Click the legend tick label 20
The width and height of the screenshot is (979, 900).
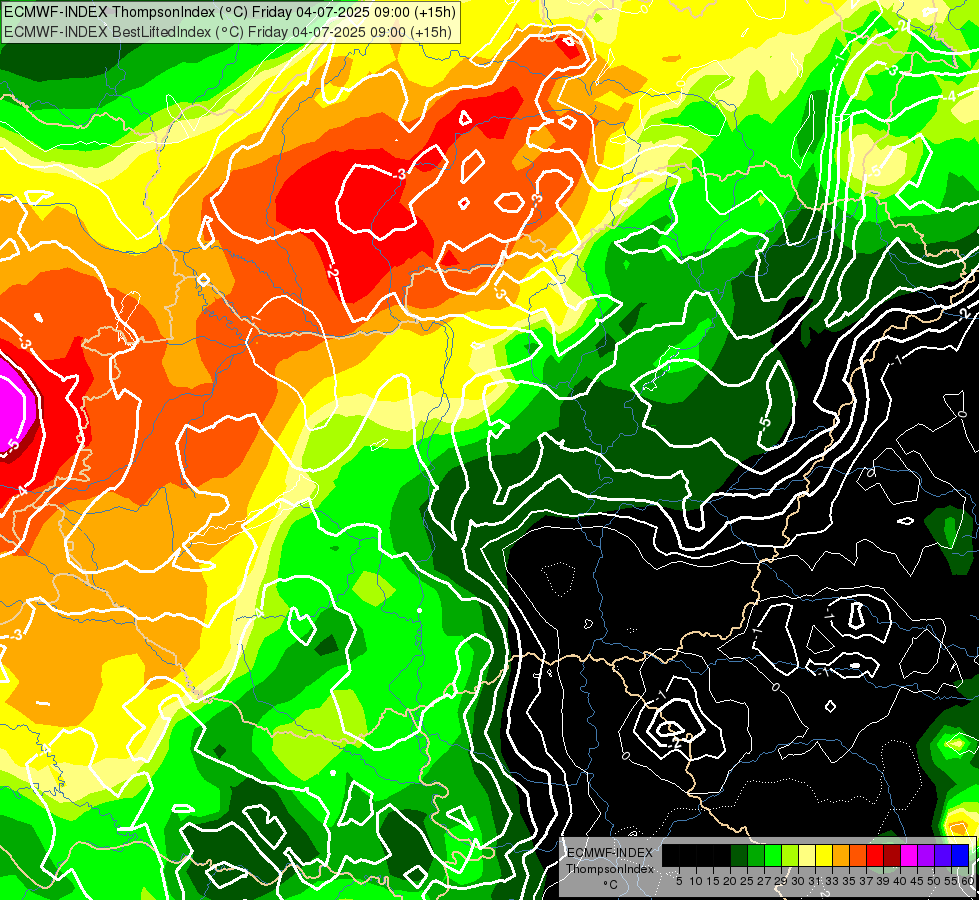point(731,881)
